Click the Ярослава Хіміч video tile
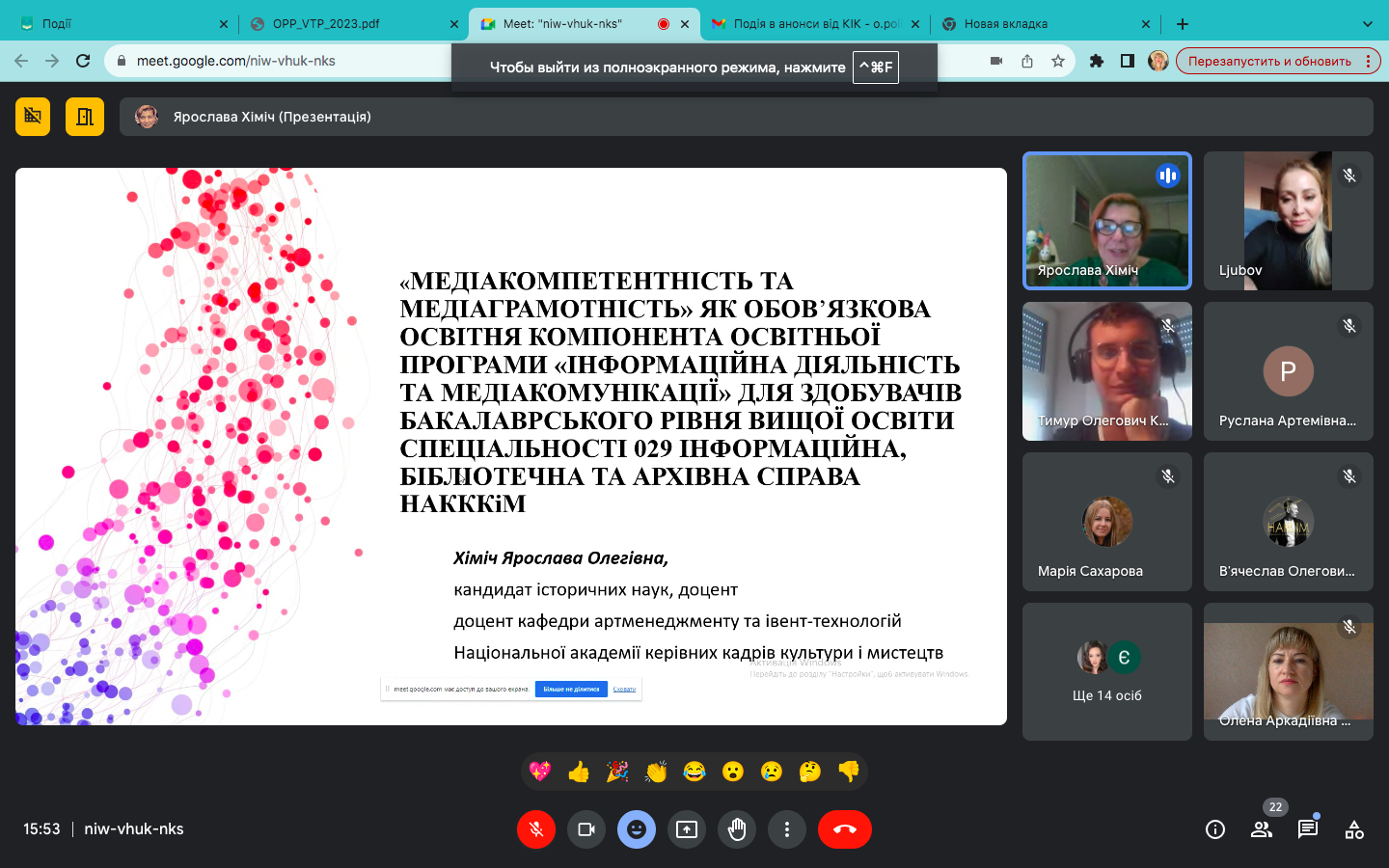Image resolution: width=1389 pixels, height=868 pixels. [x=1106, y=221]
